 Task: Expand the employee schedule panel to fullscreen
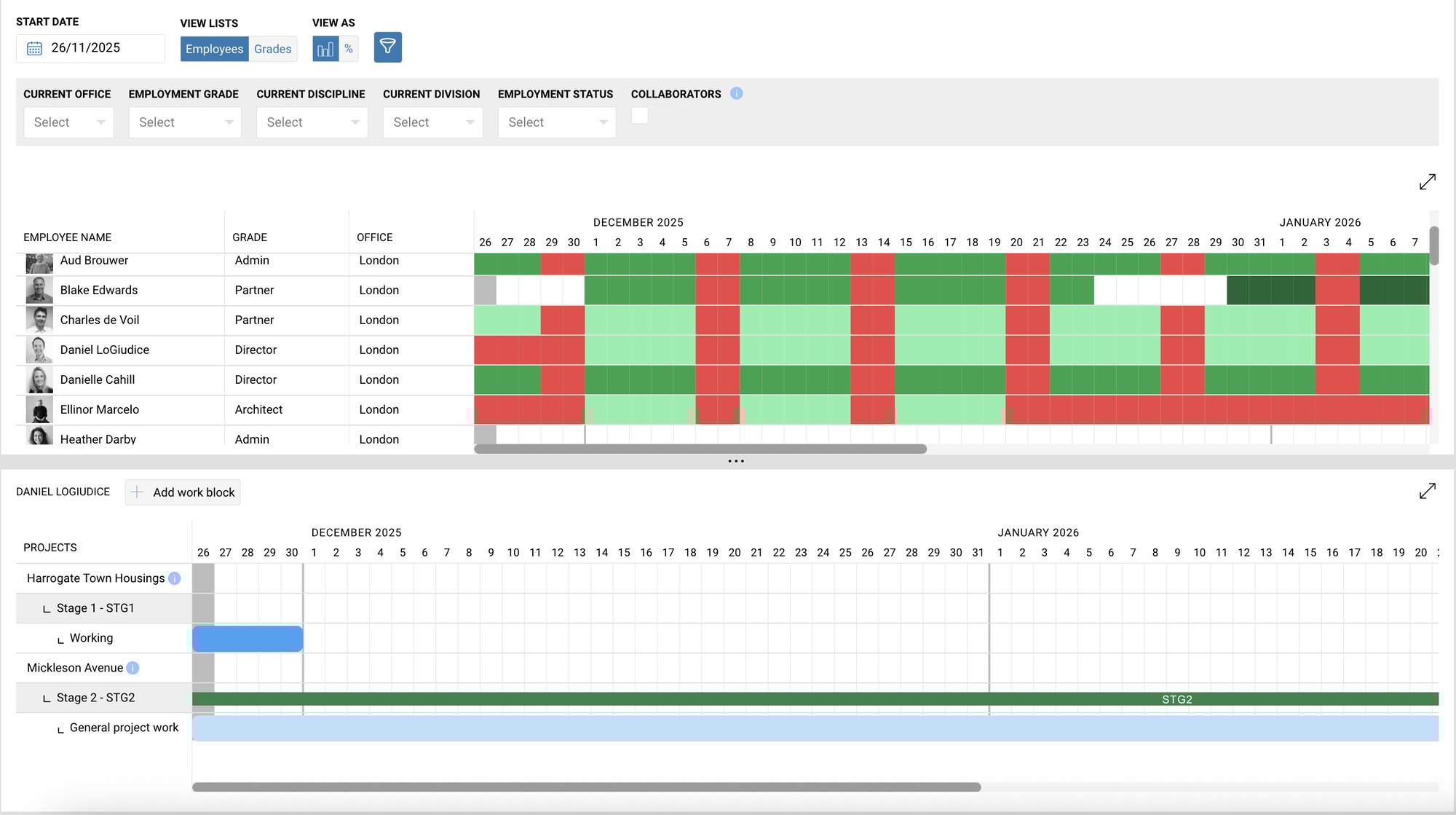(x=1427, y=181)
